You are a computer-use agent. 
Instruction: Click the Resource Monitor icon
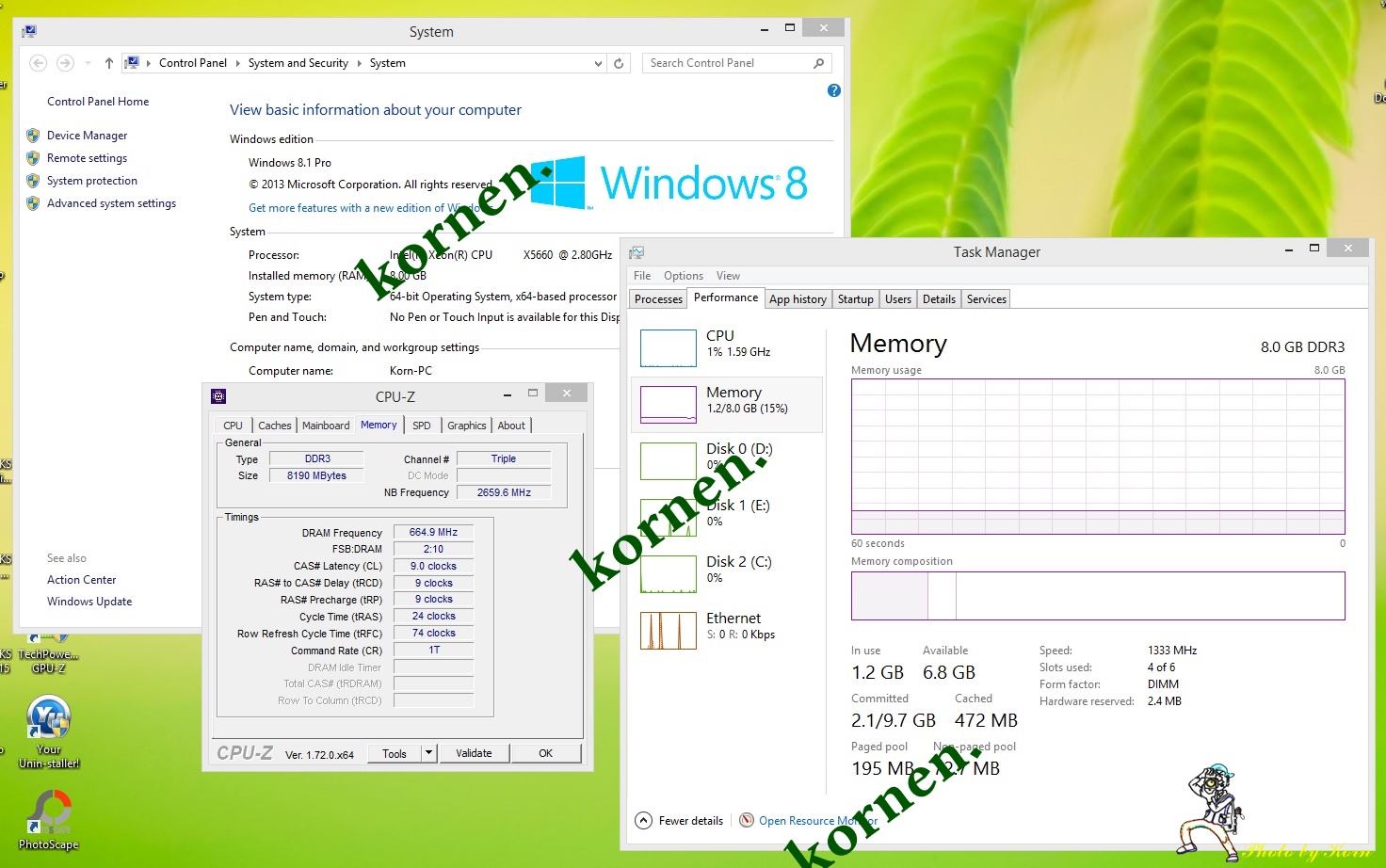[x=747, y=820]
